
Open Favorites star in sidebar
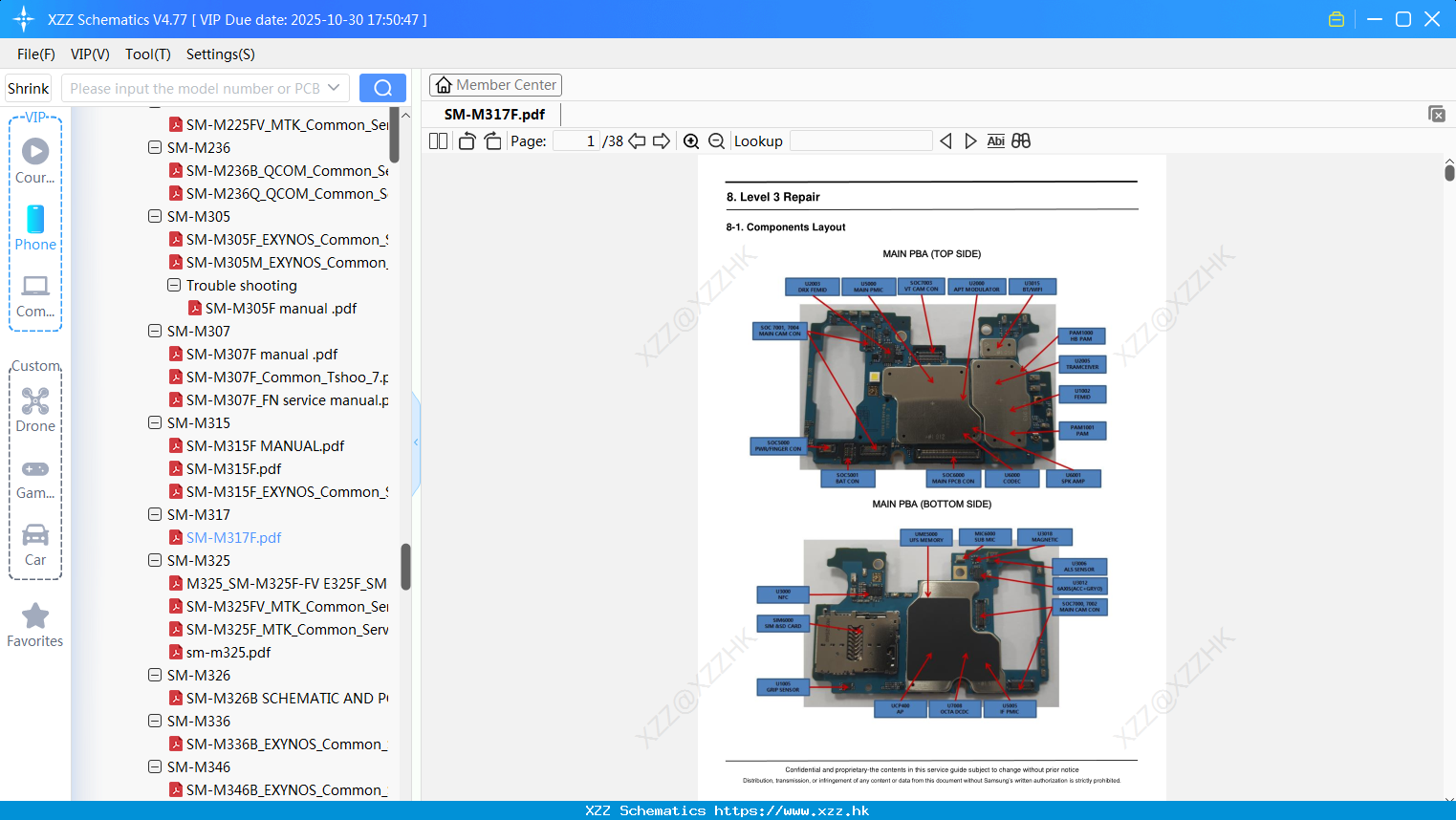[x=35, y=624]
